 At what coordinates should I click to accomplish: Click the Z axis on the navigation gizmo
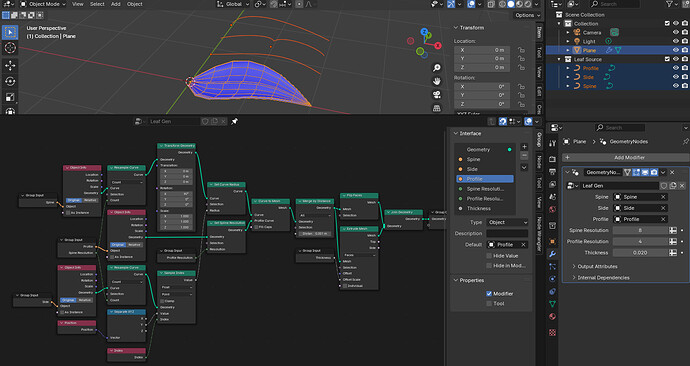point(424,32)
